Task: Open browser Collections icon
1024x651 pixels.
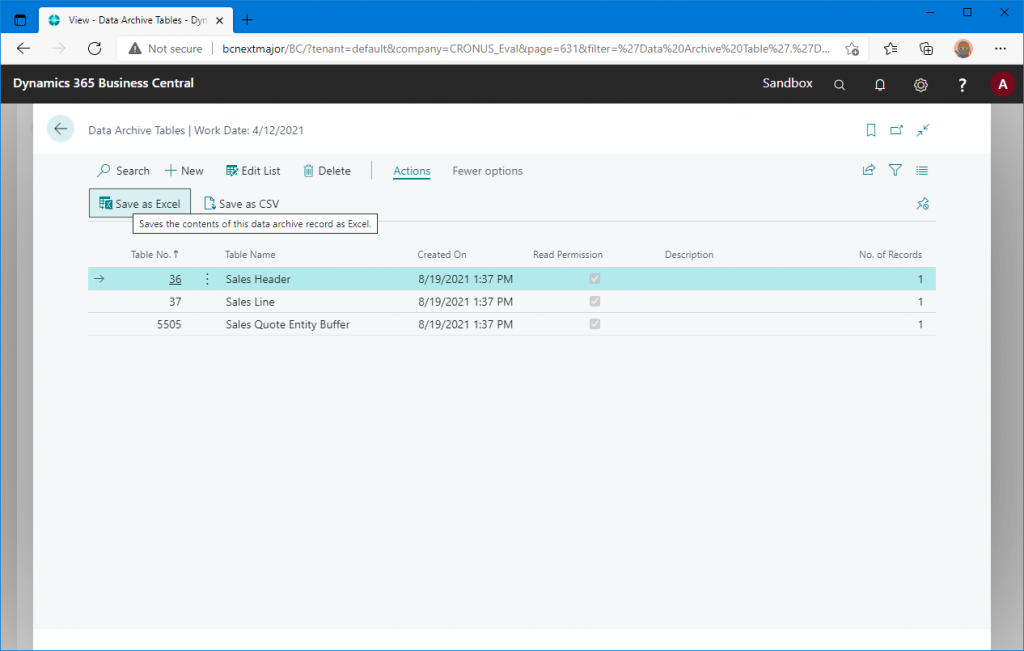Action: click(x=926, y=48)
